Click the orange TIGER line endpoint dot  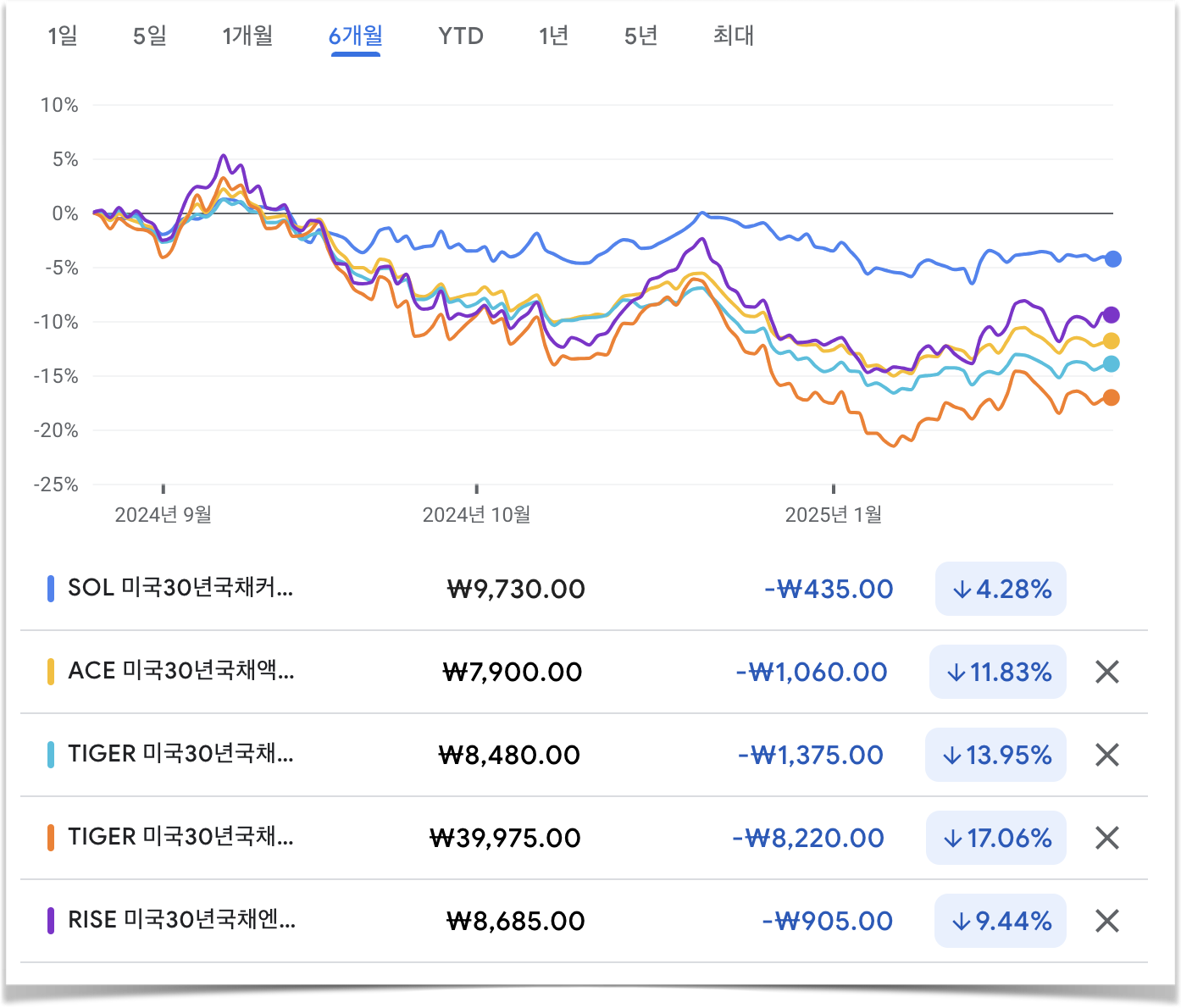pos(1112,398)
